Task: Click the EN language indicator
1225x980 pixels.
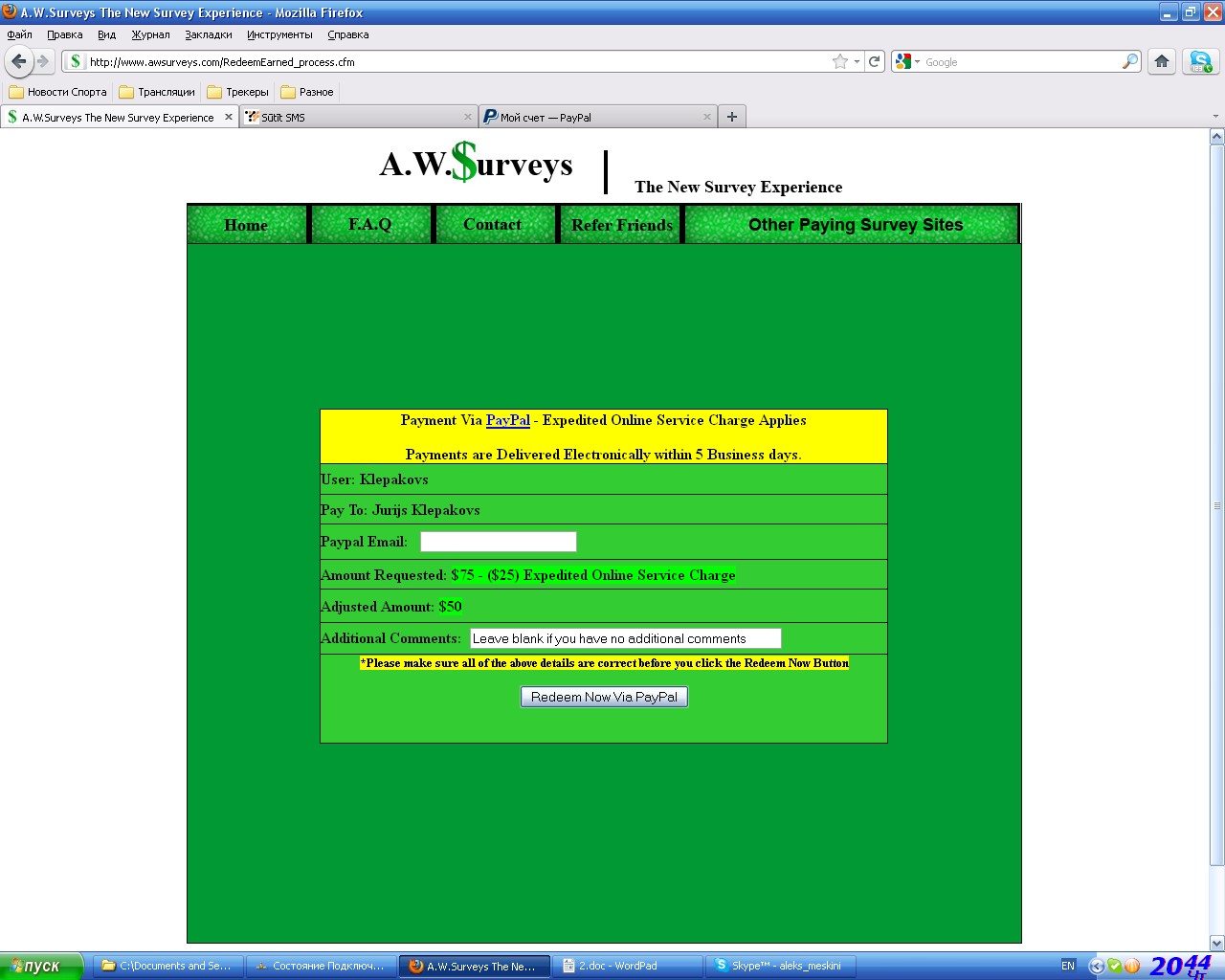Action: pos(1068,966)
